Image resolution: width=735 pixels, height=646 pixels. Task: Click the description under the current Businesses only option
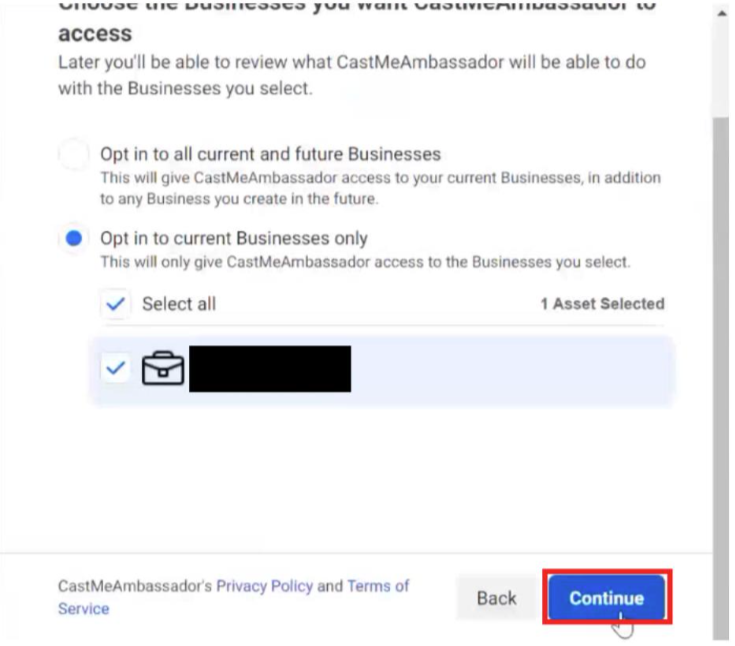[365, 263]
